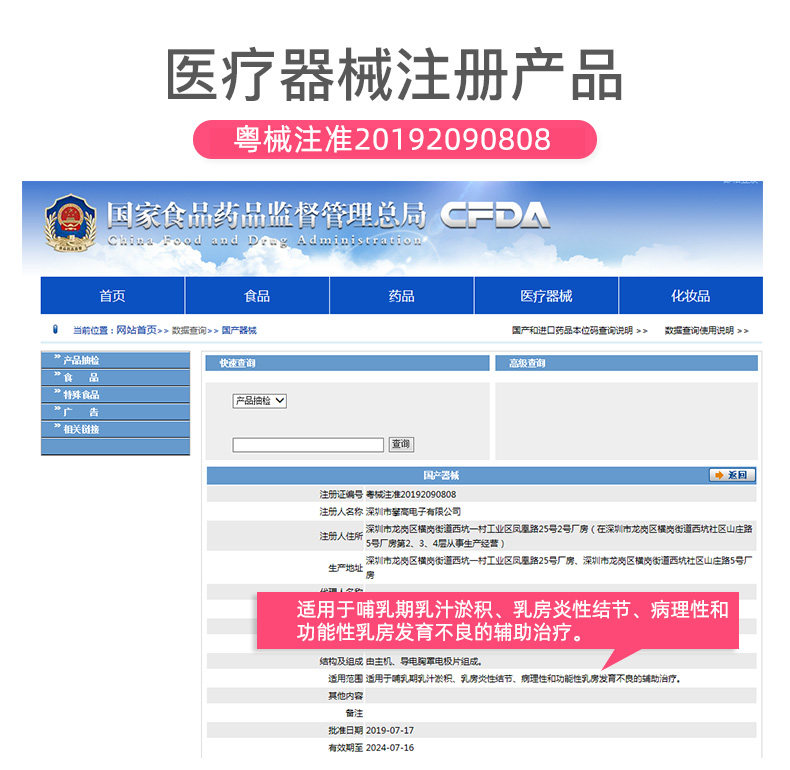Screen dimensions: 790x770
Task: Click the pink 粤械注准20192090808 banner
Action: tap(395, 140)
